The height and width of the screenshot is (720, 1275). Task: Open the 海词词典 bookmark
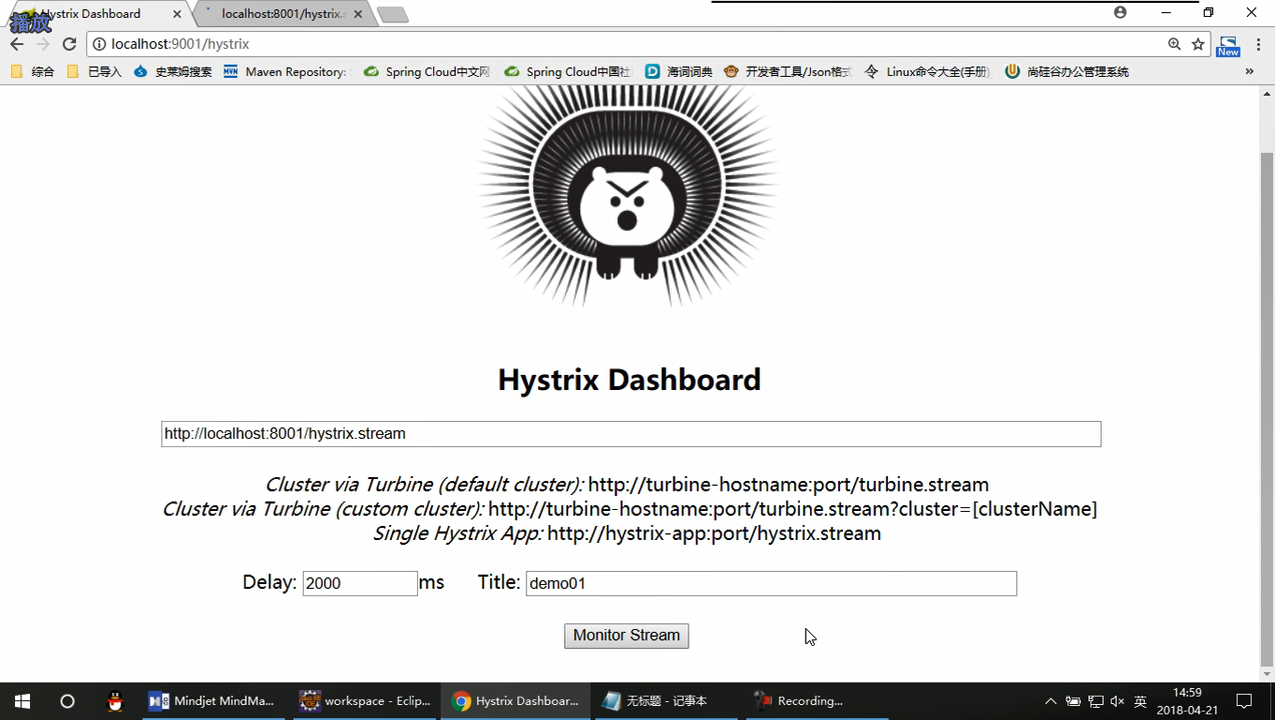(679, 72)
